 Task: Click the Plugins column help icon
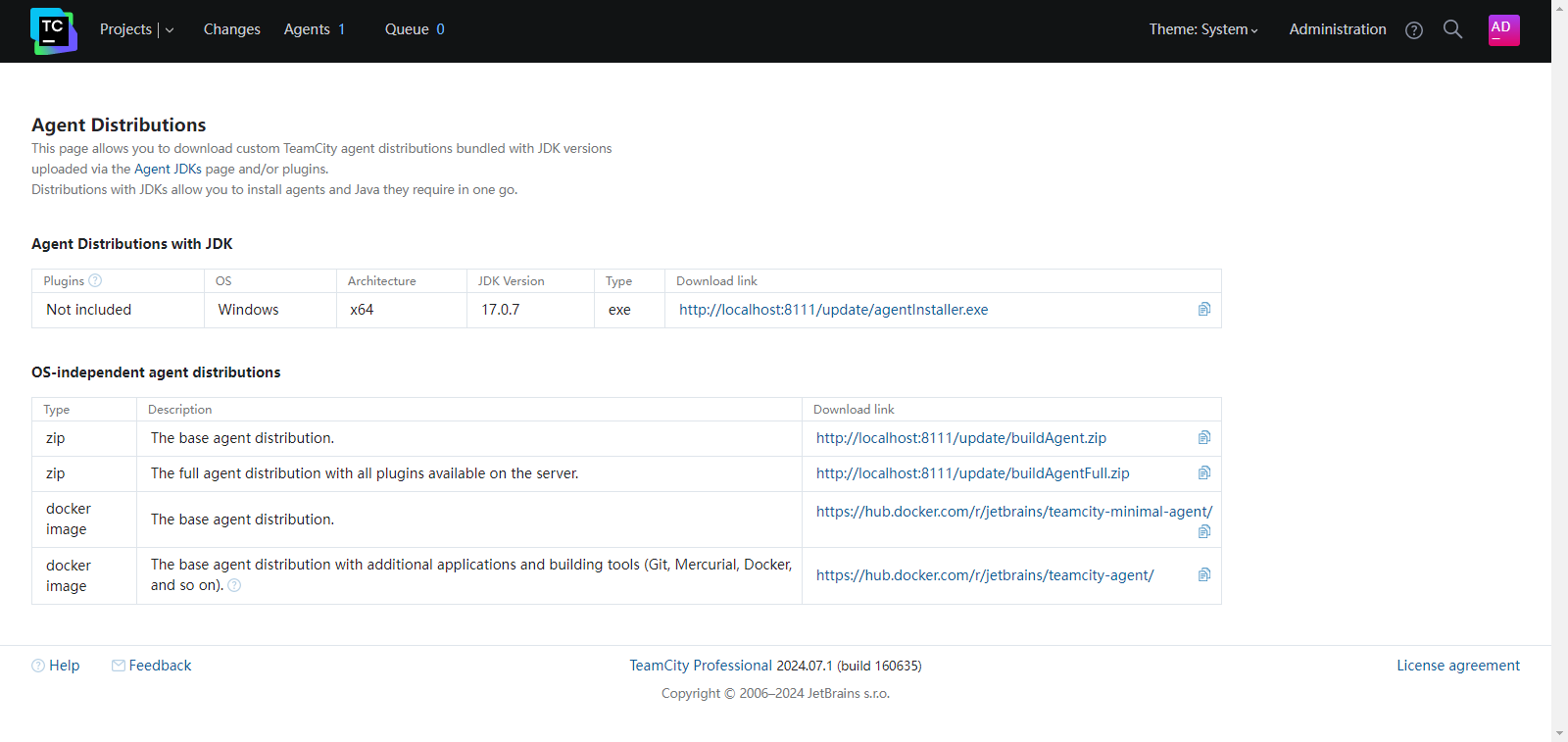click(95, 280)
